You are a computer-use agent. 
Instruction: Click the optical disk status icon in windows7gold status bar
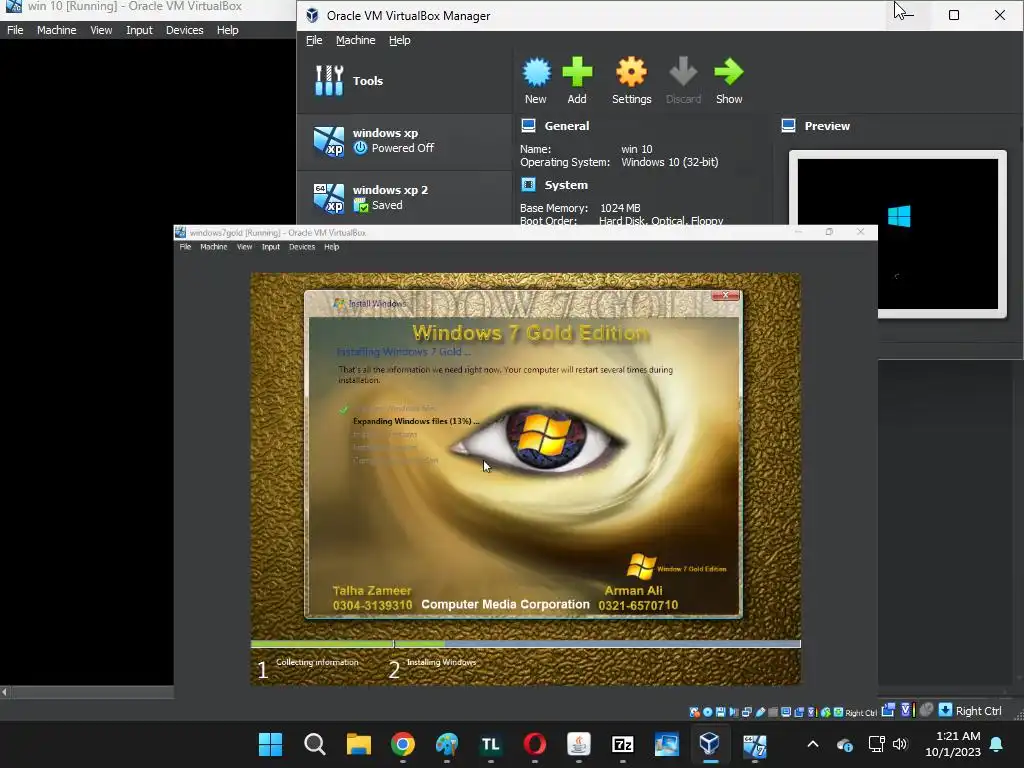tap(707, 712)
